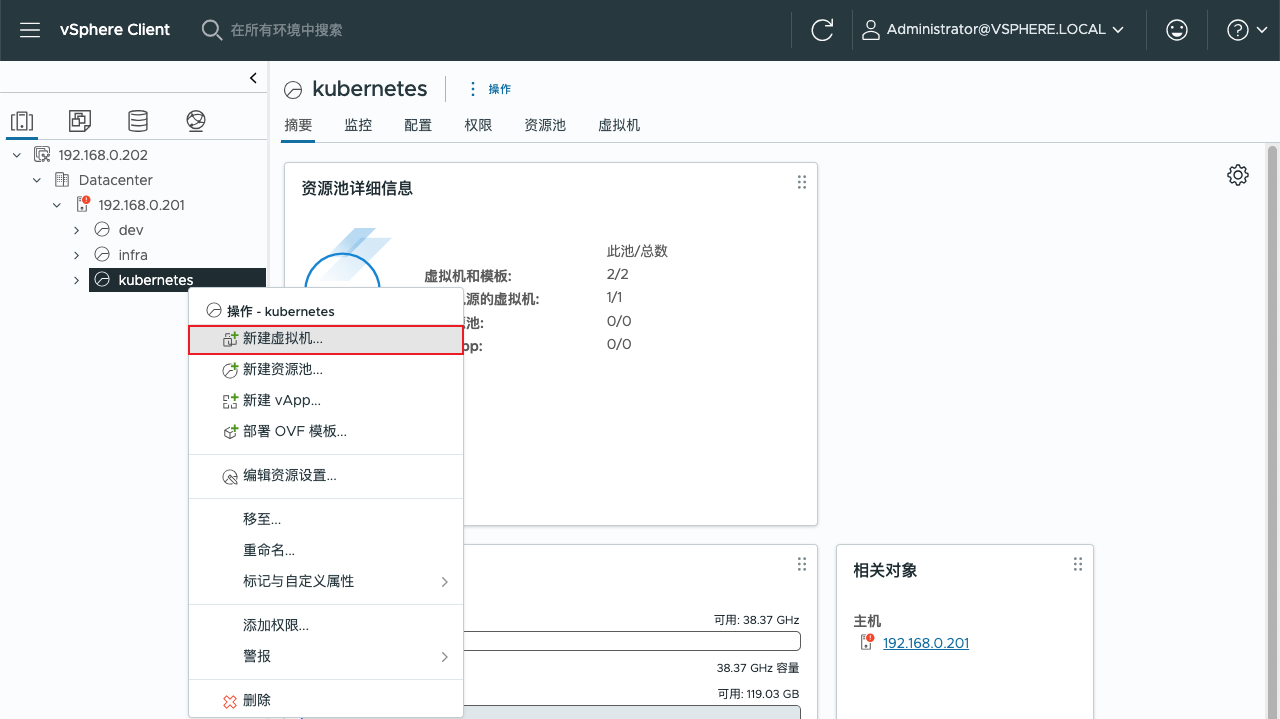Switch to the 资源池 tab

[545, 125]
